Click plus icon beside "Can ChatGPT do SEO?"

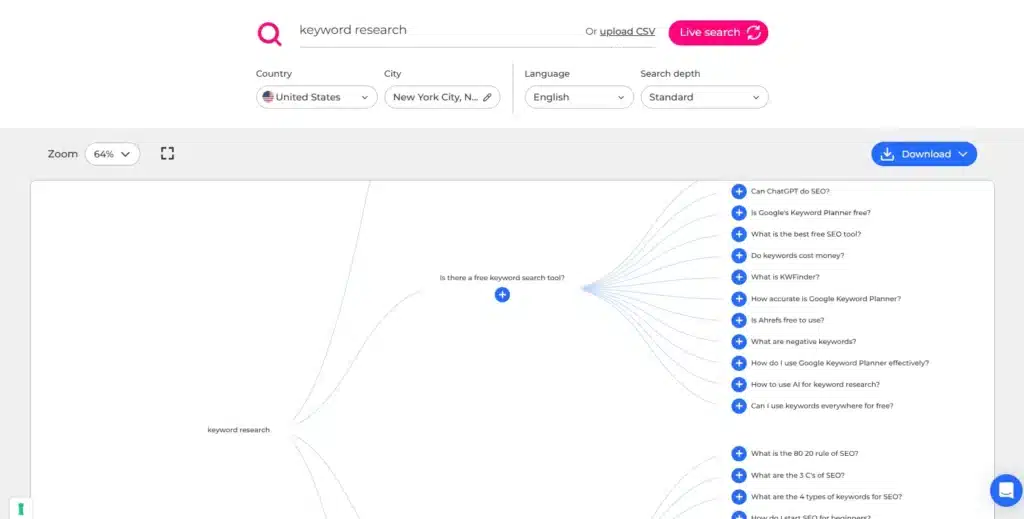point(739,191)
